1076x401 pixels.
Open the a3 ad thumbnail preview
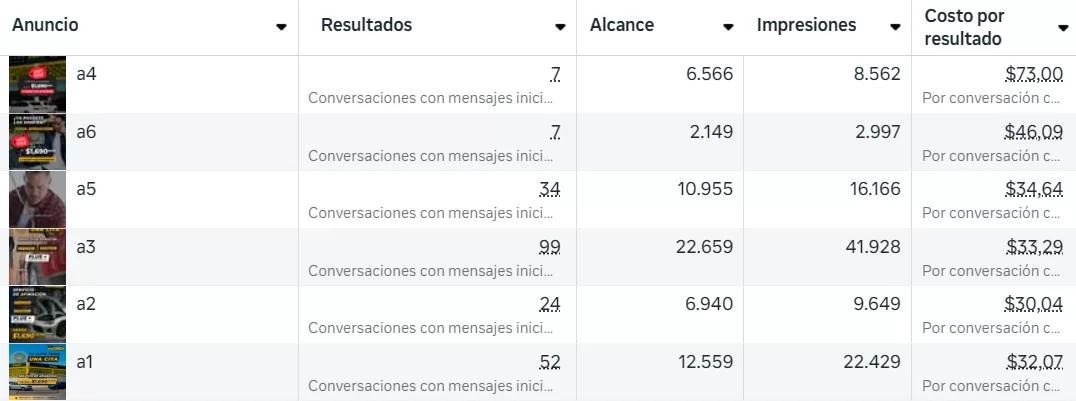click(x=37, y=257)
